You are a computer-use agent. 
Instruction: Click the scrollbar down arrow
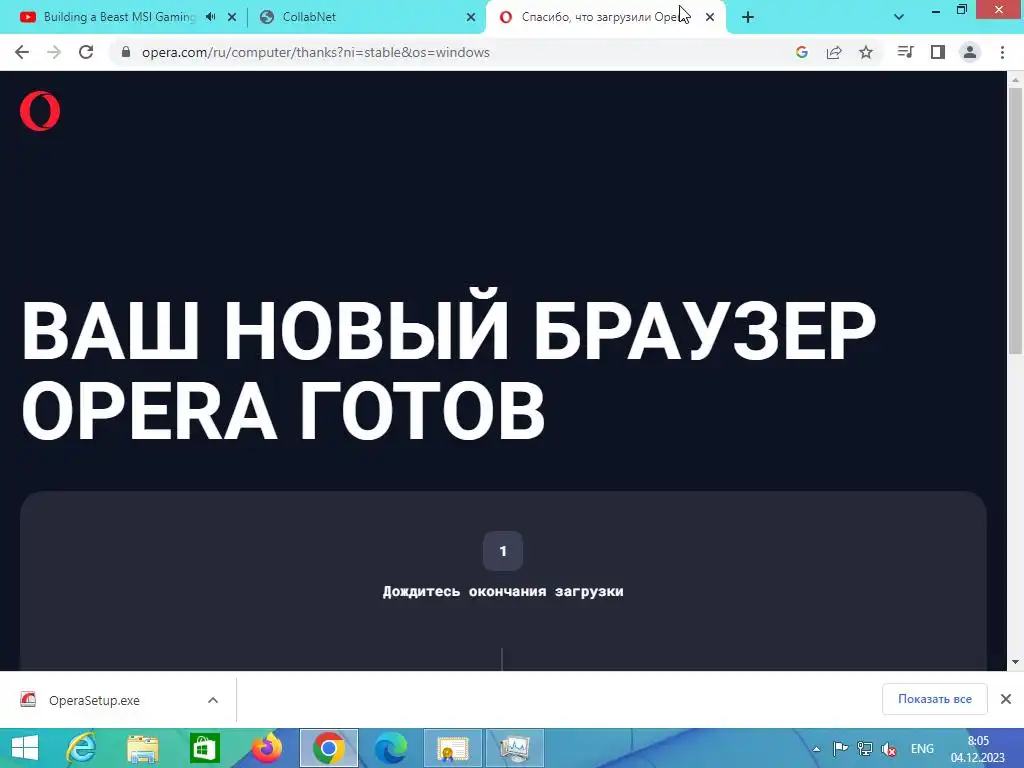tap(1015, 662)
